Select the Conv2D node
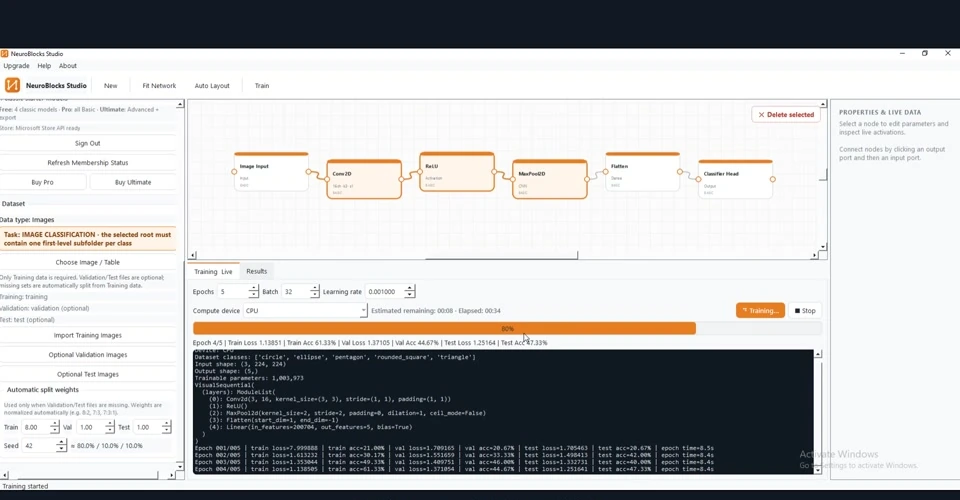 (364, 179)
